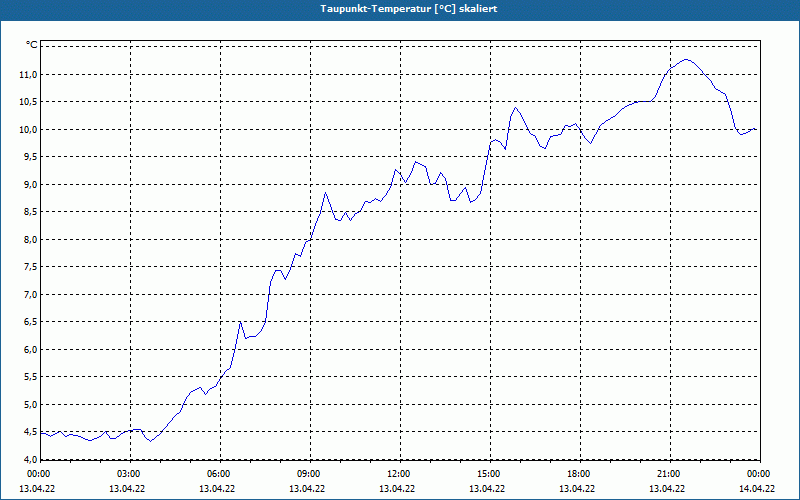Click the 00:00 label above 14.04.22

coord(759,474)
